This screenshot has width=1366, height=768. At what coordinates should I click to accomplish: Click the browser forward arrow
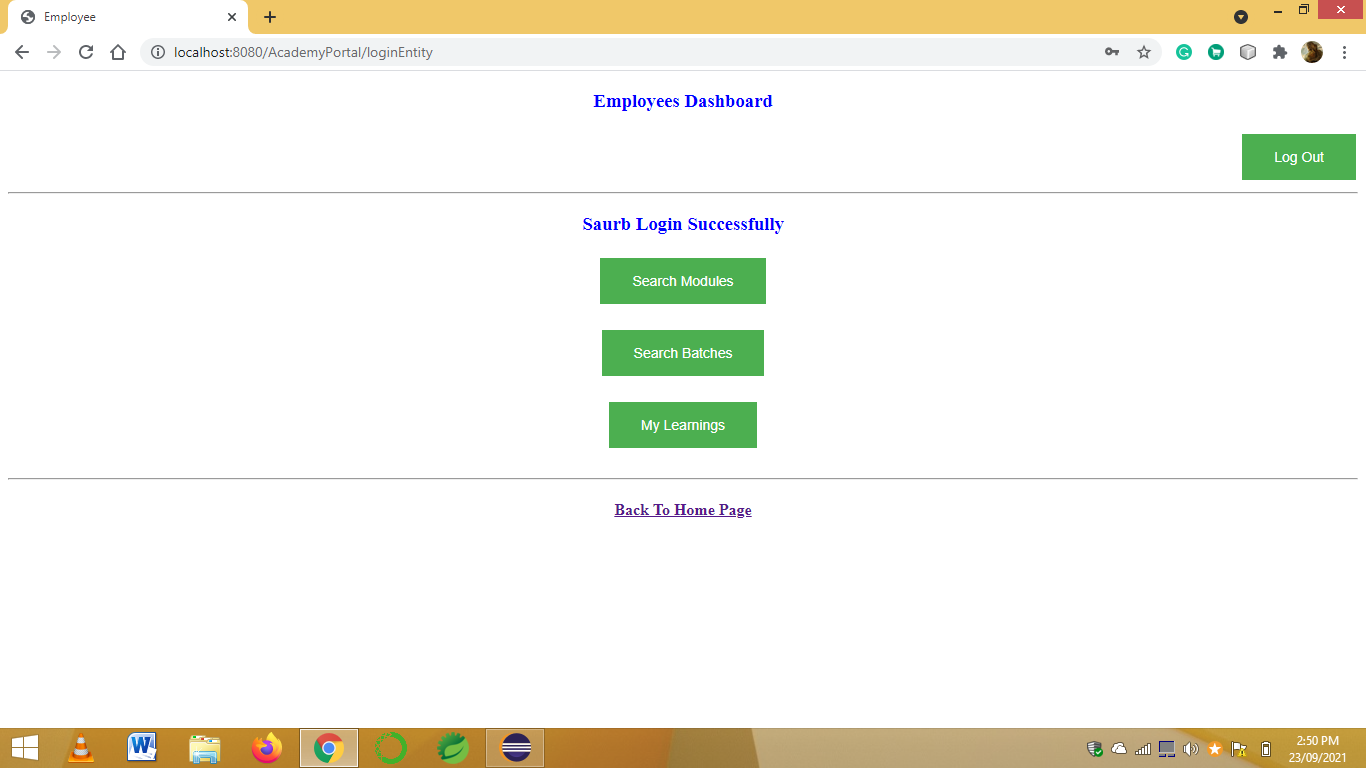pyautogui.click(x=54, y=52)
